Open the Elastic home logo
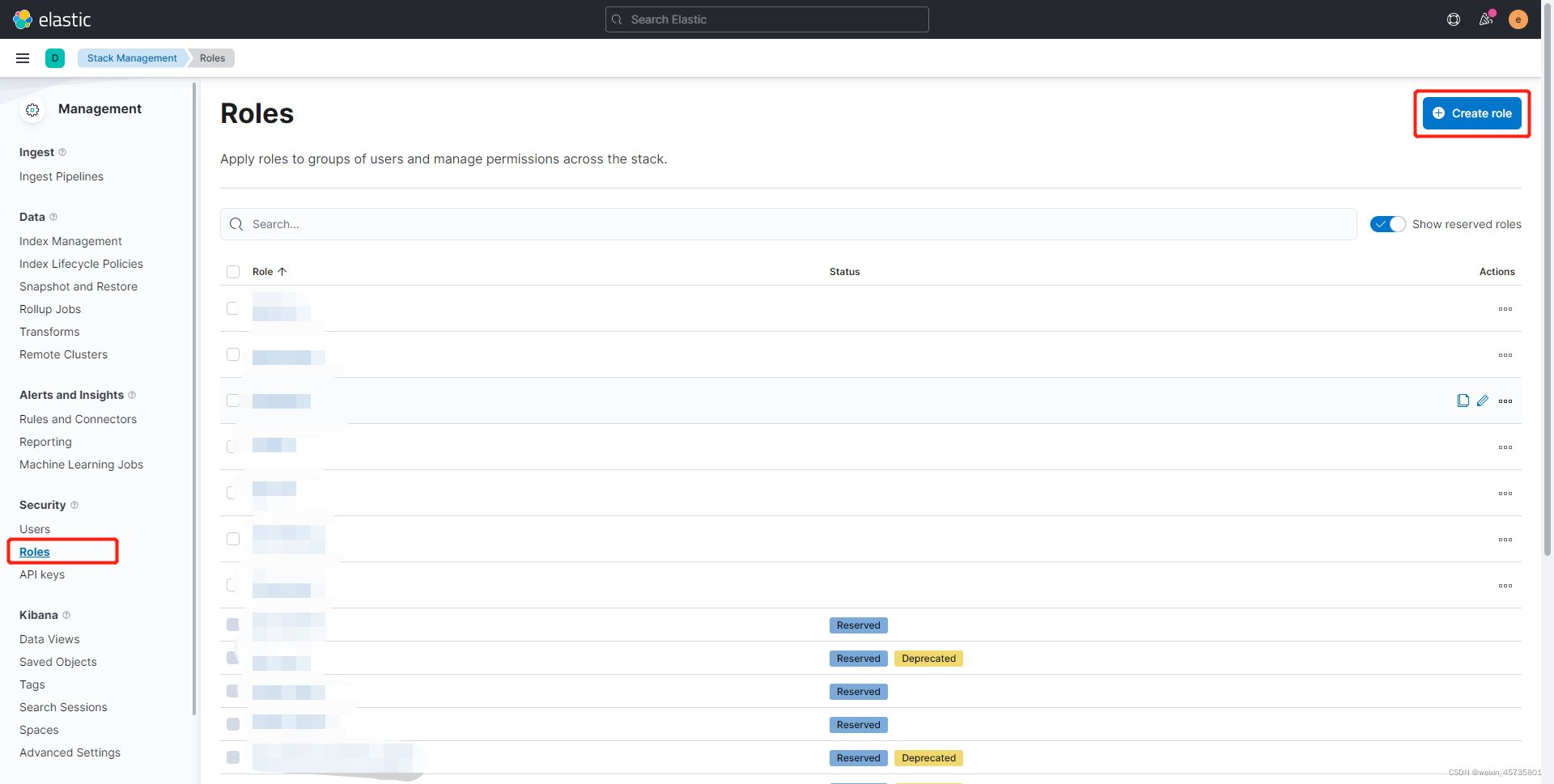The width and height of the screenshot is (1554, 784). click(52, 19)
